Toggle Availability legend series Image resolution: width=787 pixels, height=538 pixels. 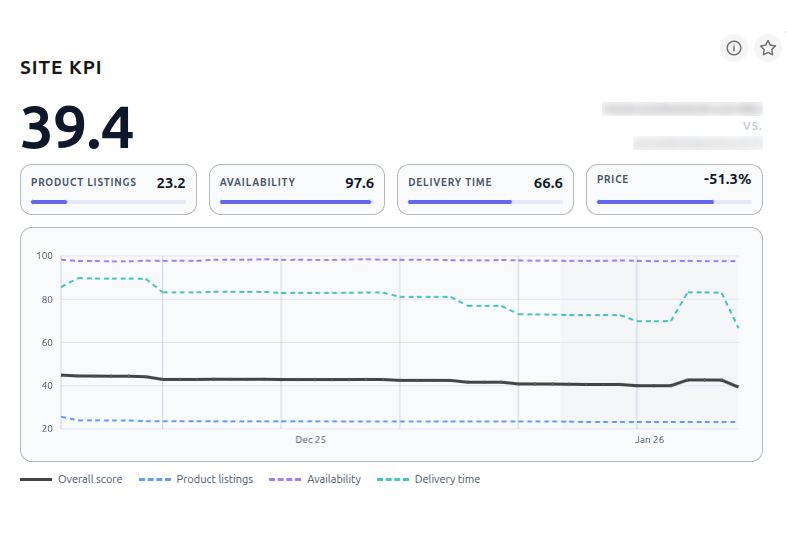point(315,480)
